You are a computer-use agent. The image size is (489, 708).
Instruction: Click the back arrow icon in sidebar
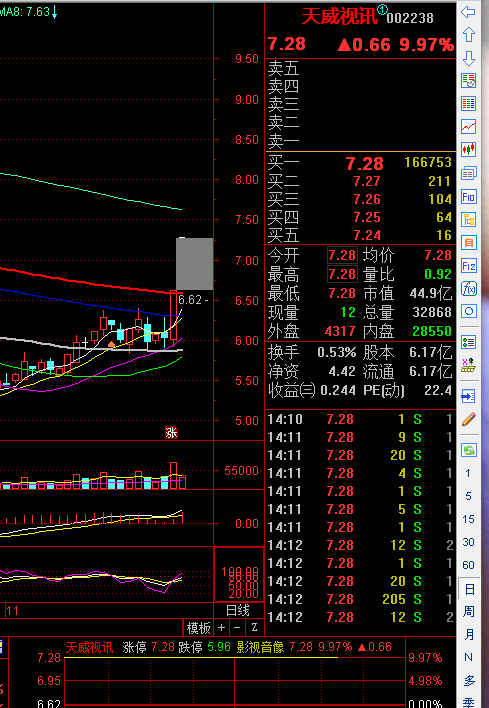pyautogui.click(x=468, y=12)
